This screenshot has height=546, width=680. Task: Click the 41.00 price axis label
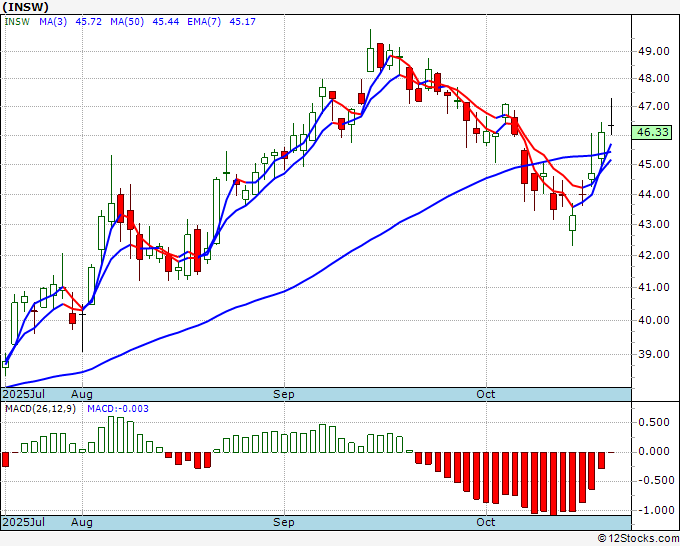[654, 287]
